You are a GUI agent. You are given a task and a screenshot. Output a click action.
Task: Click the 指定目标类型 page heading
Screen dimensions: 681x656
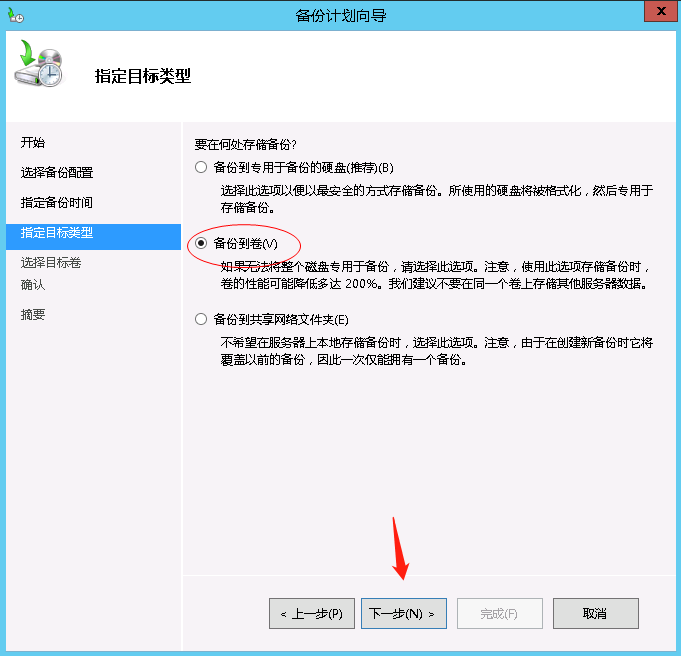click(143, 76)
